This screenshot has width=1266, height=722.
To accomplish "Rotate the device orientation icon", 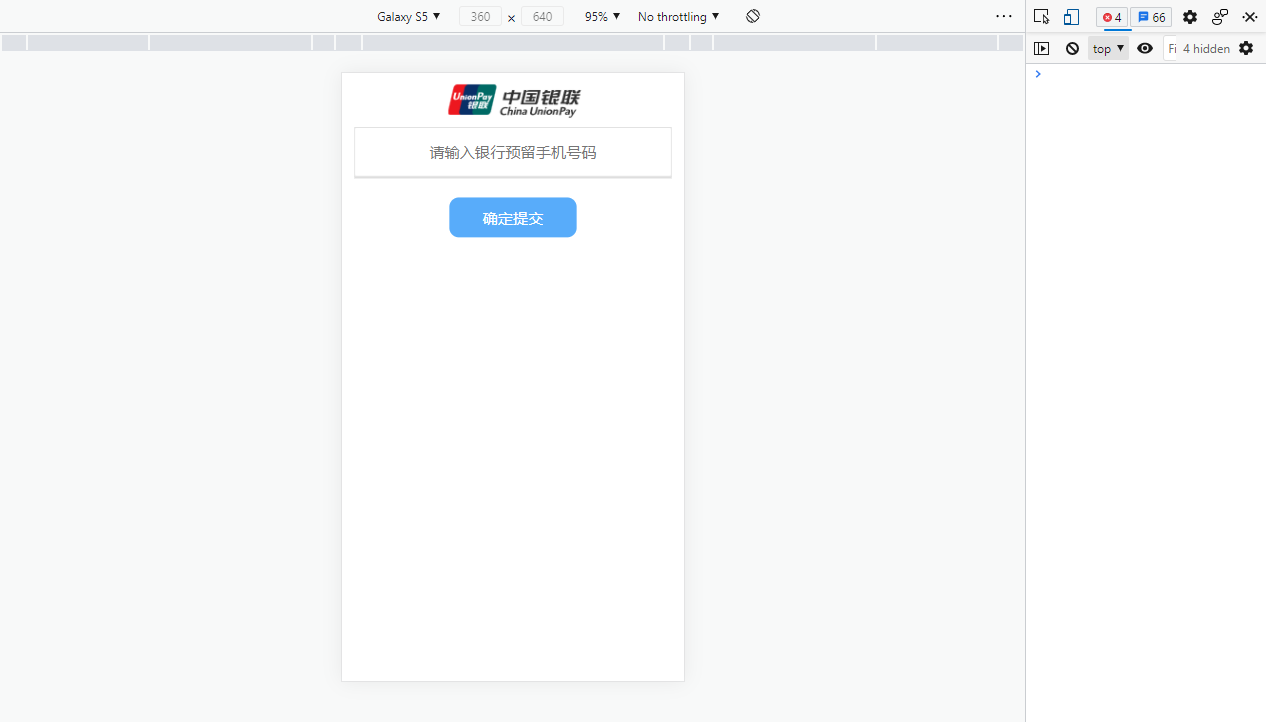I will pos(753,16).
